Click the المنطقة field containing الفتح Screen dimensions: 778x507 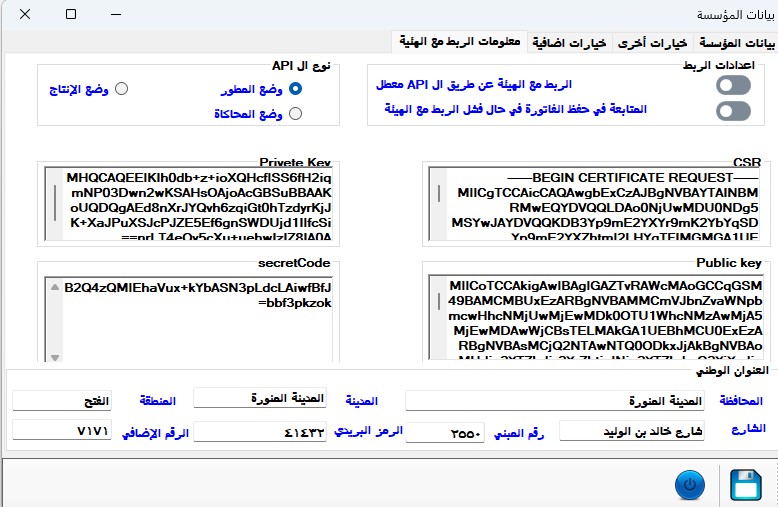(62, 401)
